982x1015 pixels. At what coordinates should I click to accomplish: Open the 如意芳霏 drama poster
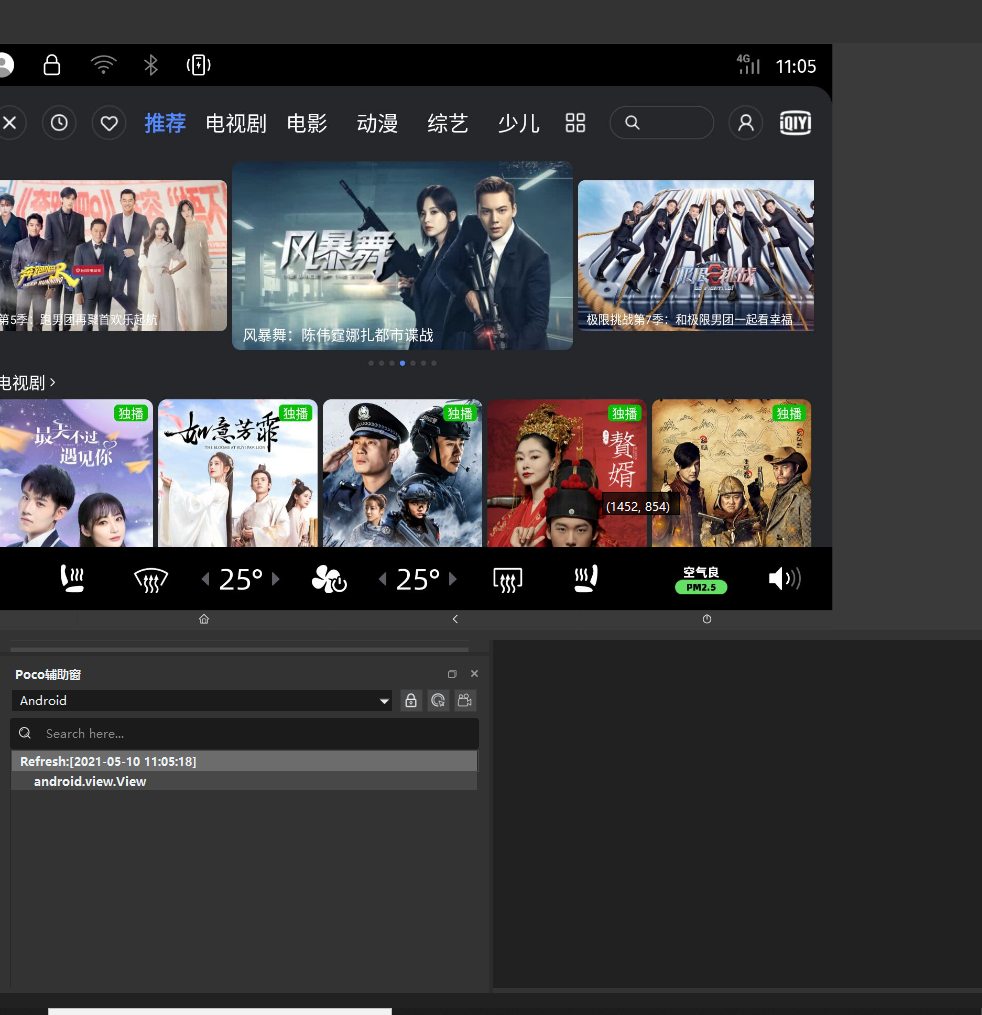pyautogui.click(x=238, y=473)
